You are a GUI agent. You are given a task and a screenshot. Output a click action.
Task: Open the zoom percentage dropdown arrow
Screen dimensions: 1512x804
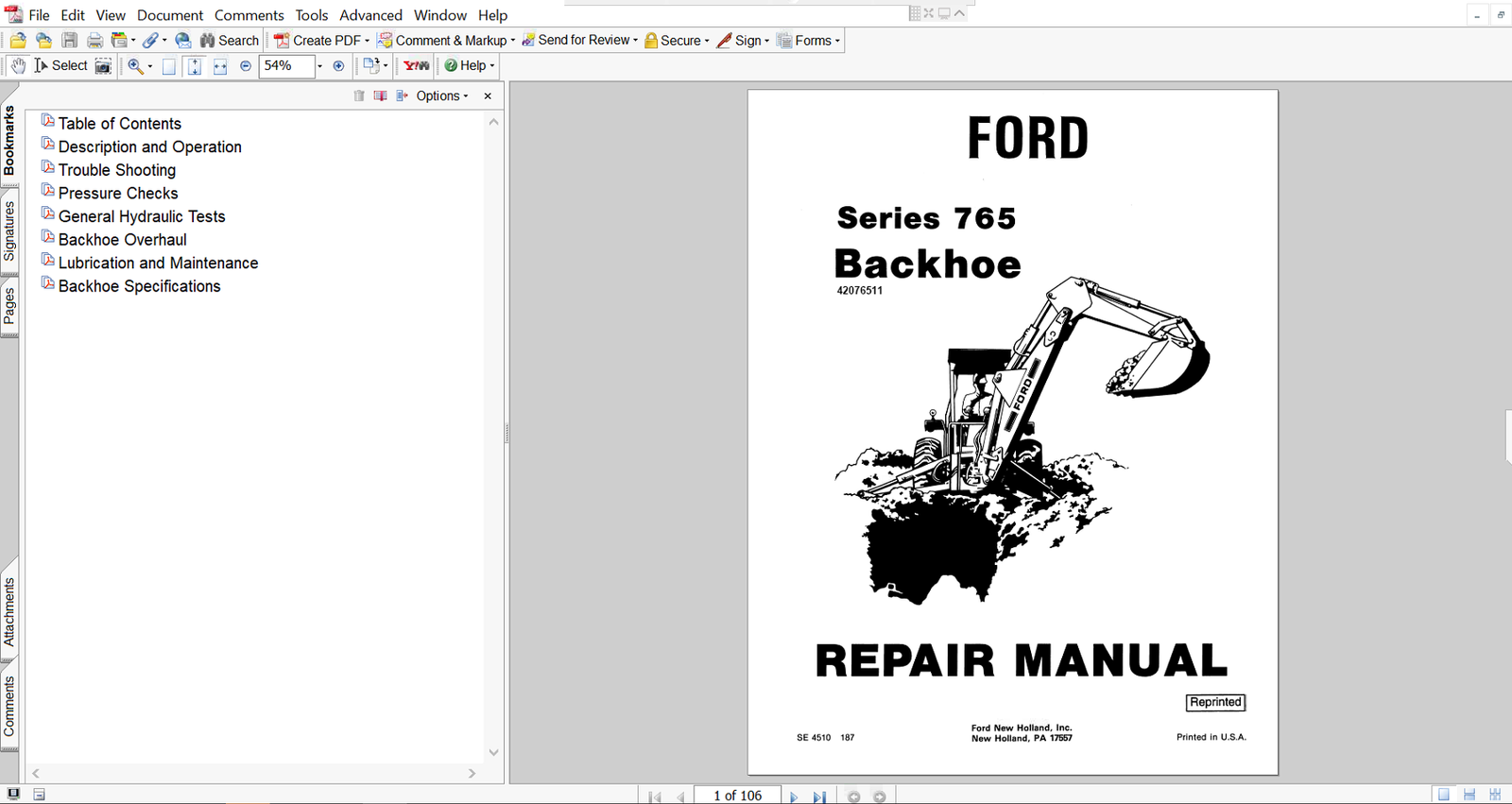point(319,66)
